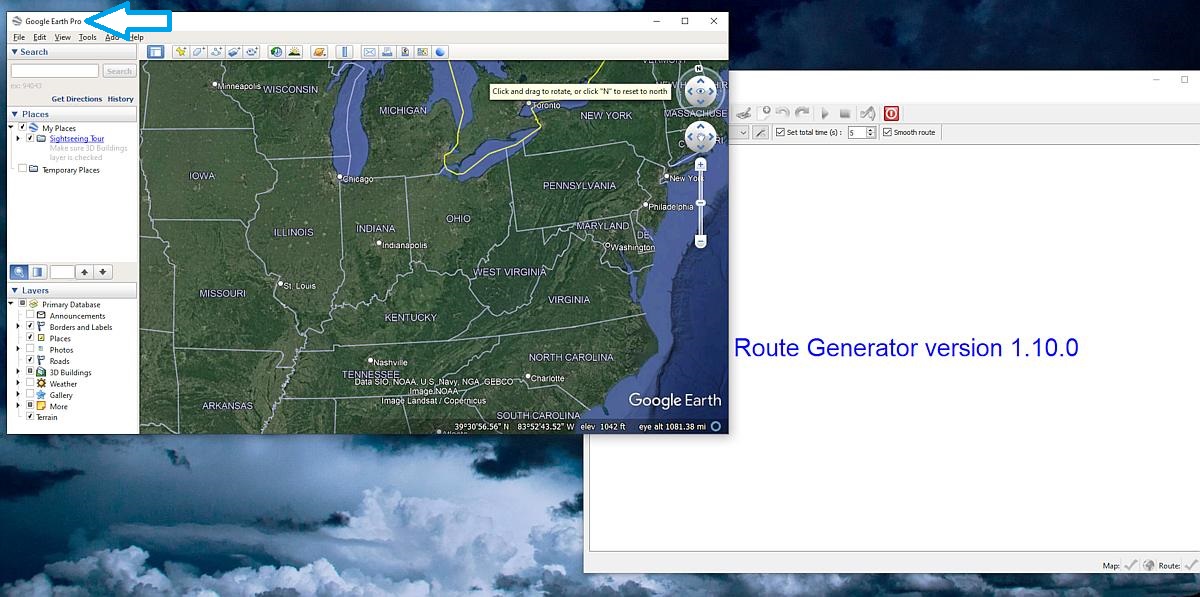Click the redo arrow in Route Generator
1200x597 pixels.
pos(803,114)
